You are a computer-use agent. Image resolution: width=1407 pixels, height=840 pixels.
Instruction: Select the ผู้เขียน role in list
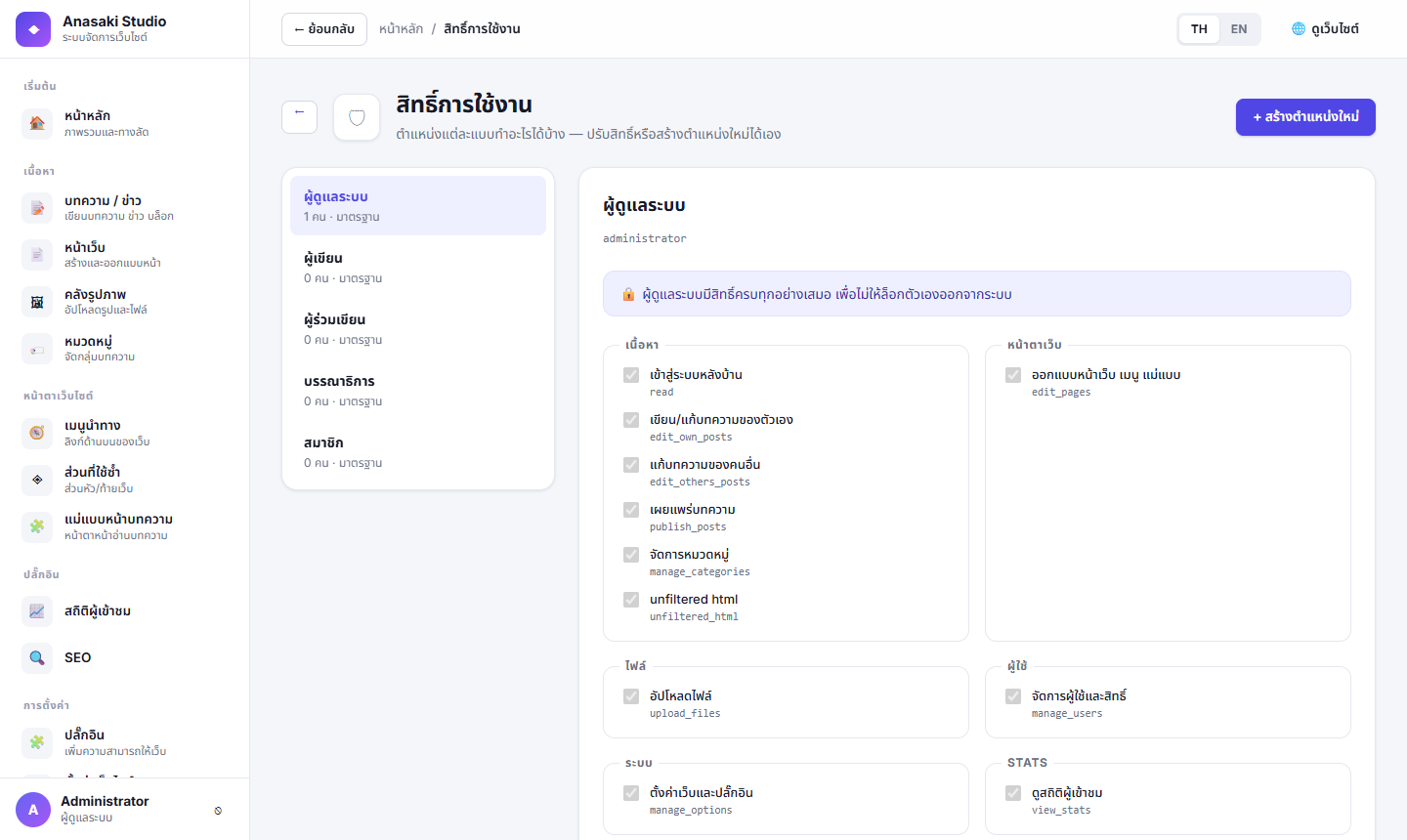point(418,268)
